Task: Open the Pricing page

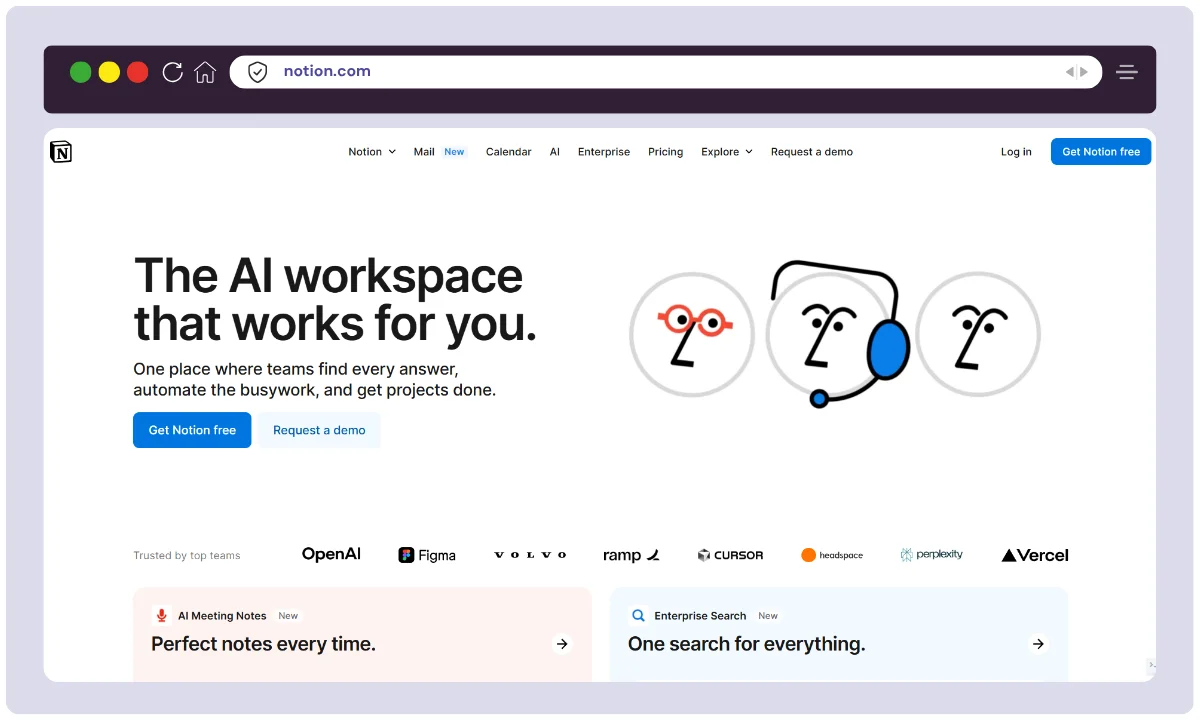Action: pos(665,152)
